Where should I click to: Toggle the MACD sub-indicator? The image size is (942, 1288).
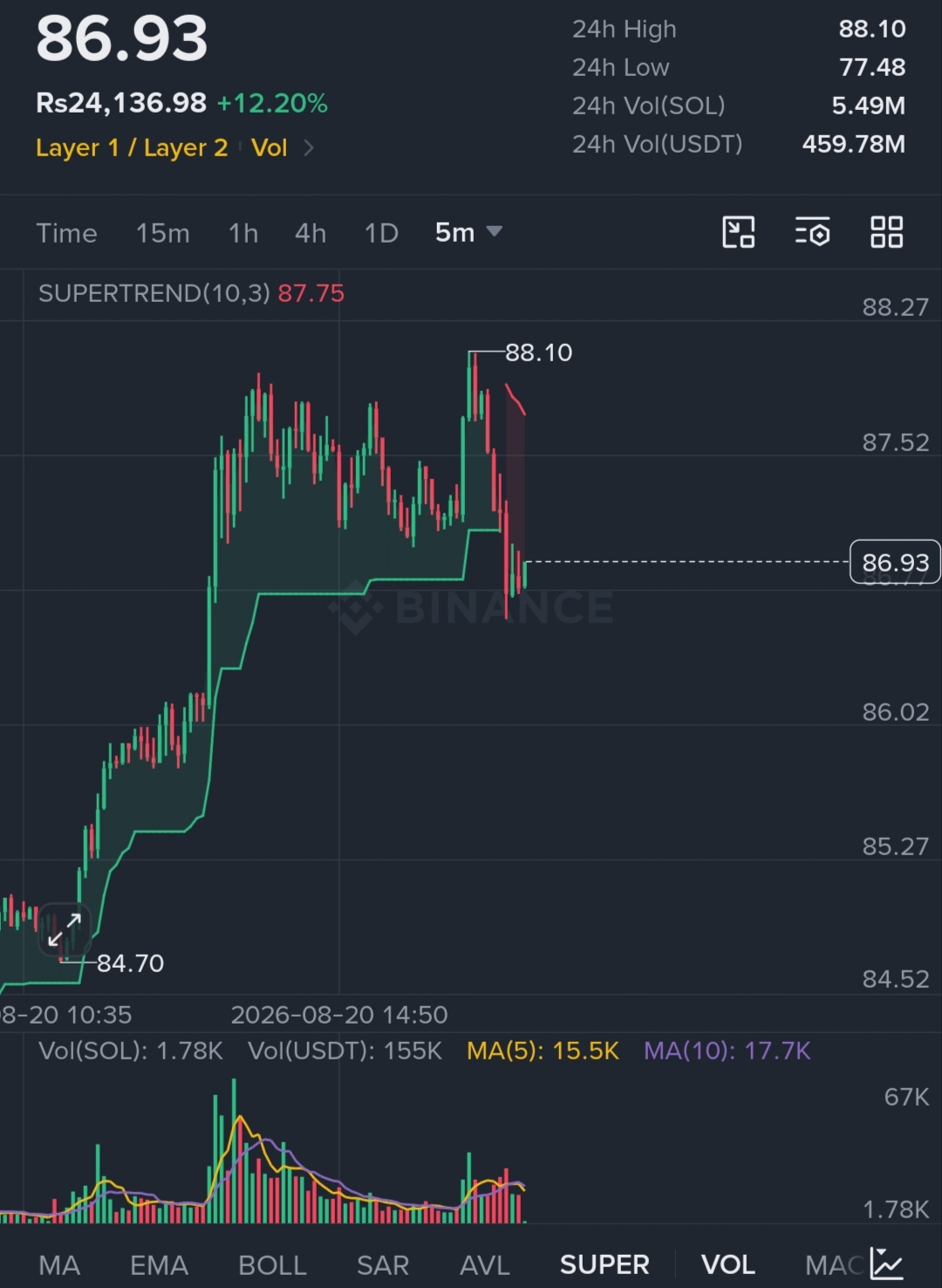pyautogui.click(x=836, y=1264)
